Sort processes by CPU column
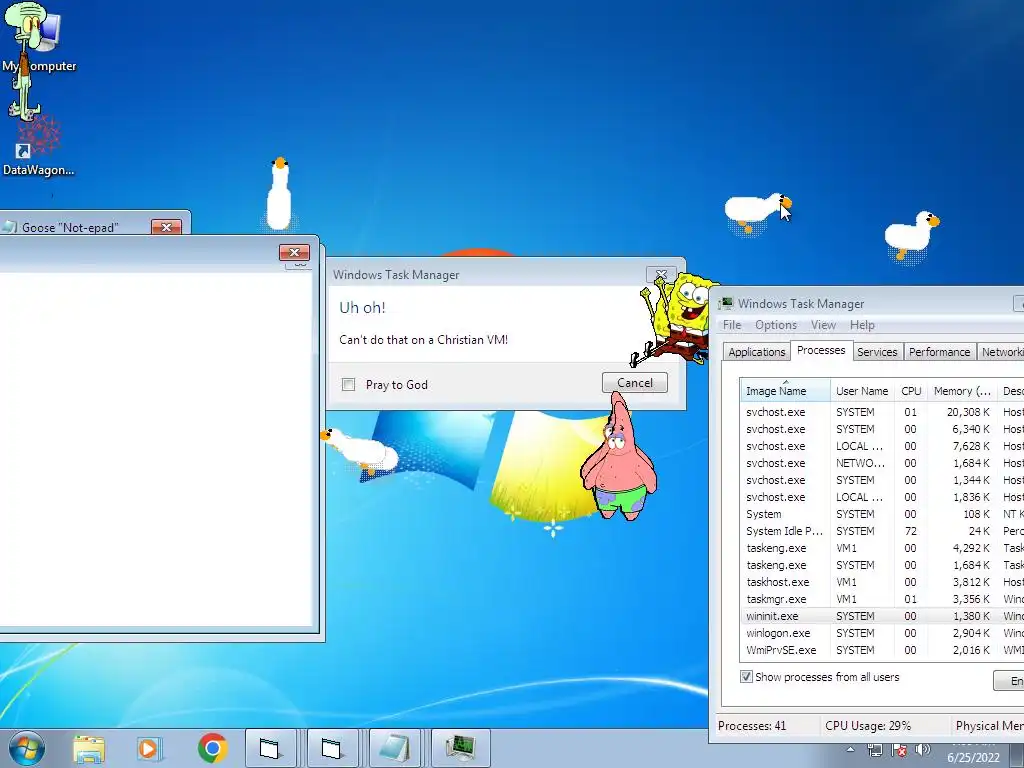This screenshot has width=1024, height=768. pyautogui.click(x=911, y=391)
